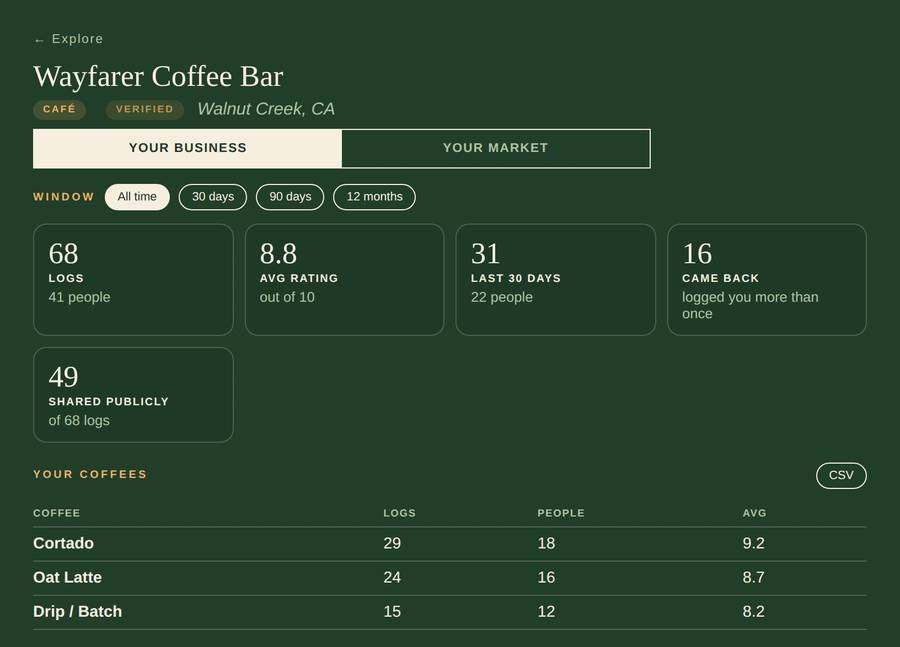Sort by the Avg column header
This screenshot has width=900, height=647.
(754, 513)
